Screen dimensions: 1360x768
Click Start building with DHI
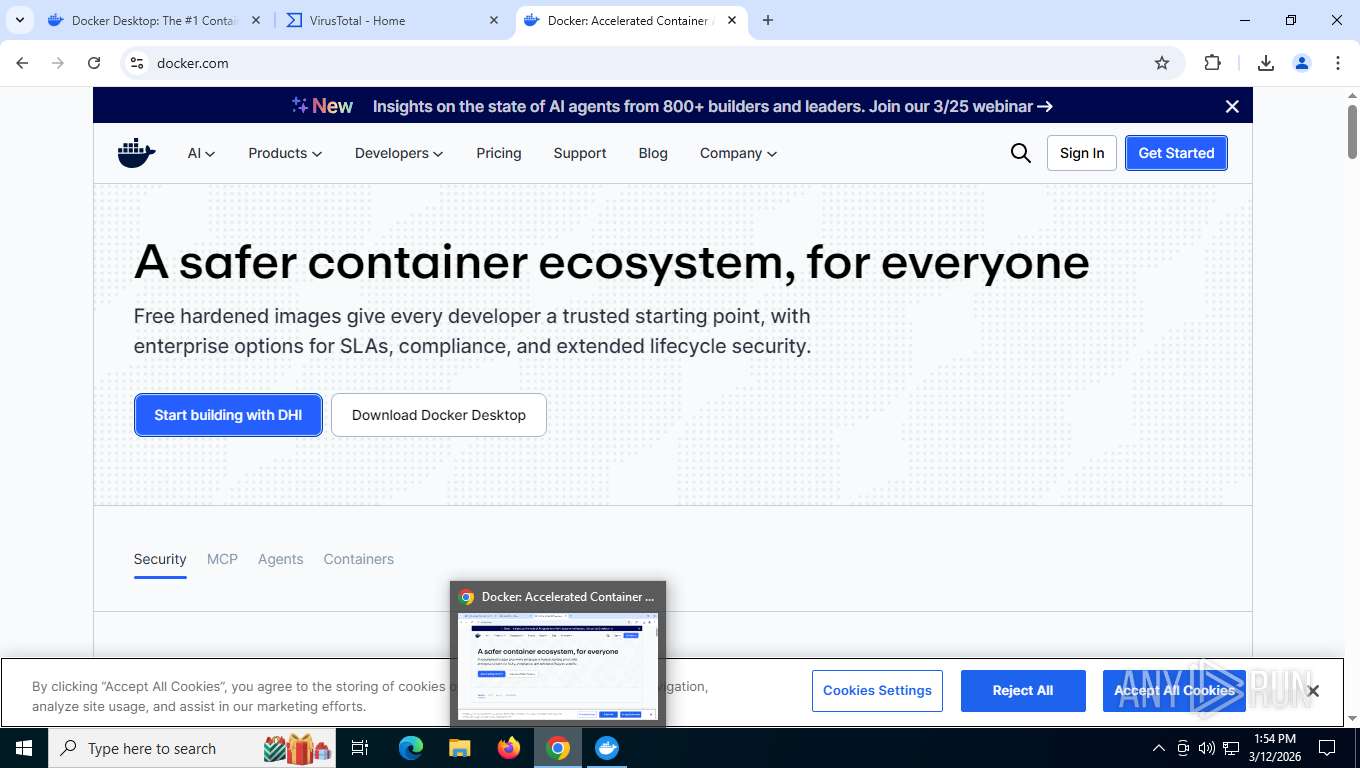[228, 415]
